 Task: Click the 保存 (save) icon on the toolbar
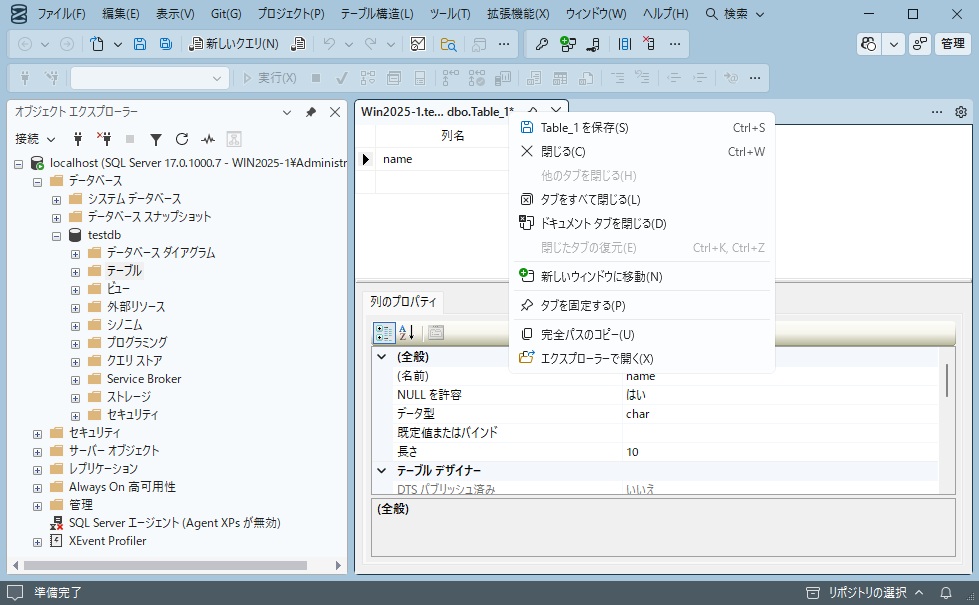pos(138,44)
